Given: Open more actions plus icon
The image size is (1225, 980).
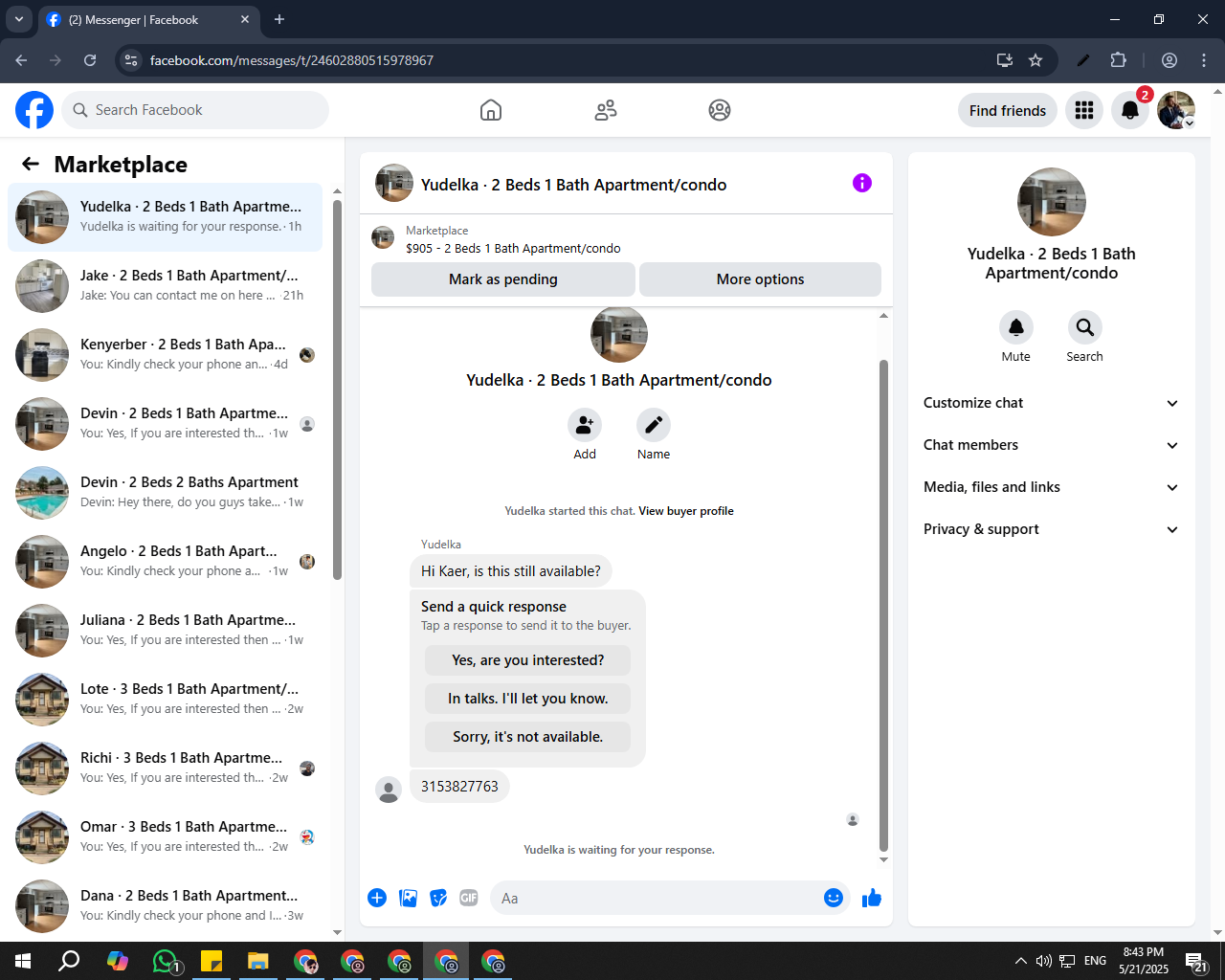Looking at the screenshot, I should tap(377, 898).
